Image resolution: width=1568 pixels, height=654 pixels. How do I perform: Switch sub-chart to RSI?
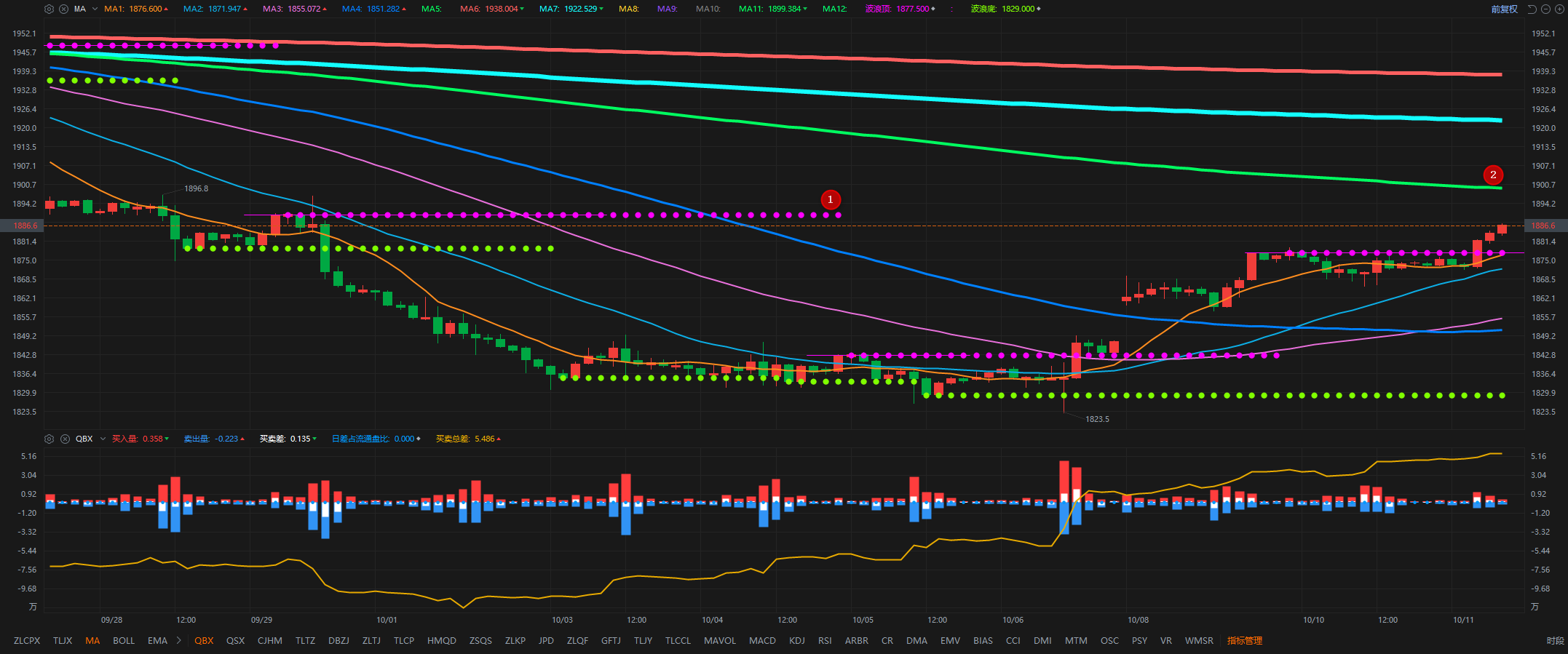[825, 640]
